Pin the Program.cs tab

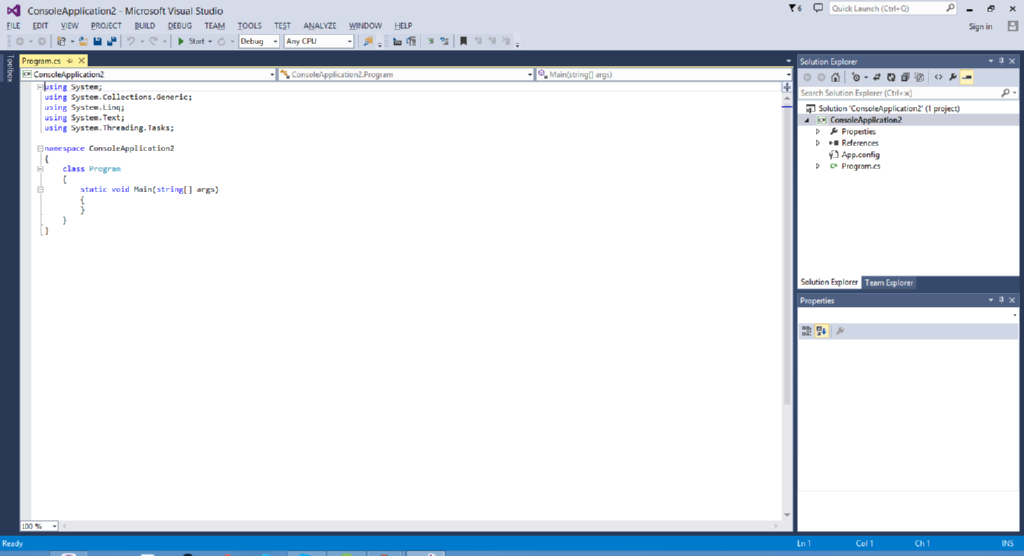pos(70,61)
